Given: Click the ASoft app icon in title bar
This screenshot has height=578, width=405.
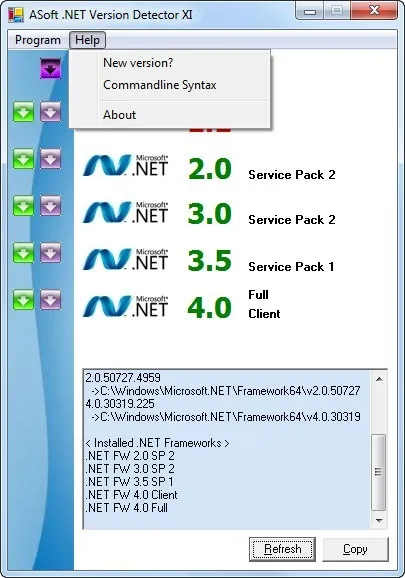Looking at the screenshot, I should coord(16,15).
